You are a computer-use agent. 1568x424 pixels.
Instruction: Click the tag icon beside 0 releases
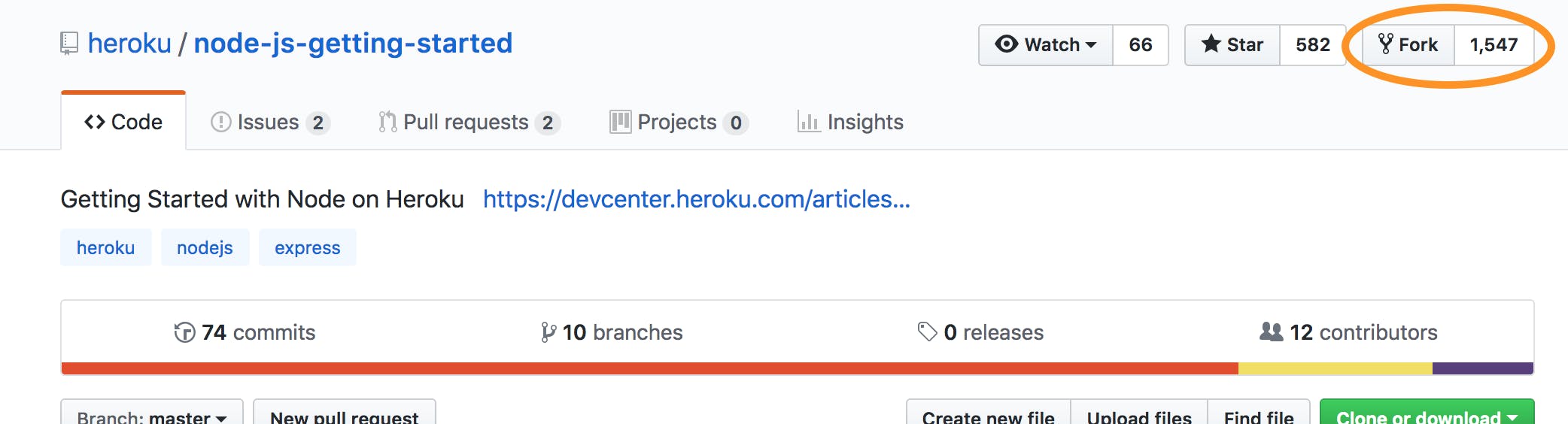coord(927,332)
